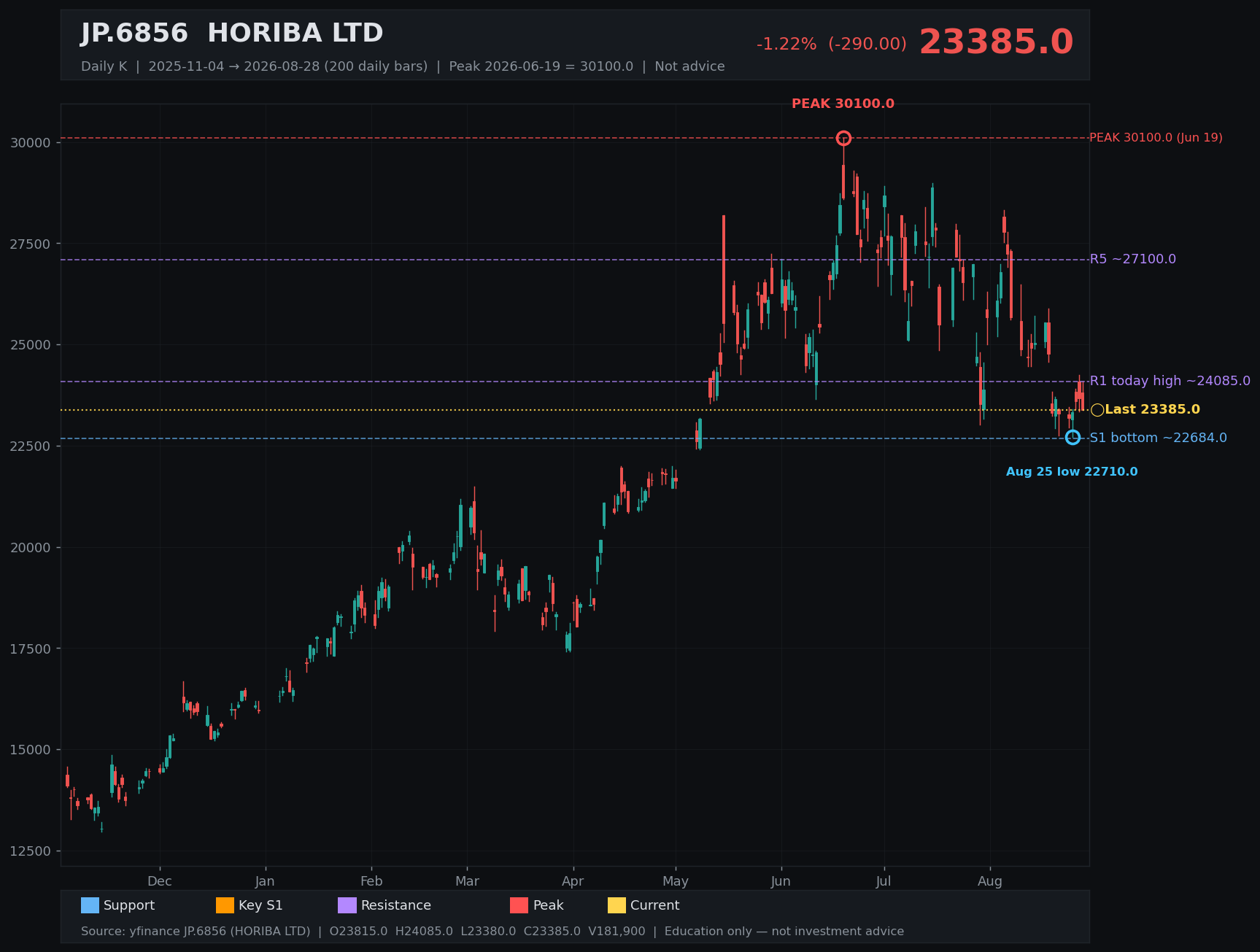
Task: Click the yellow Current legend swatch
Action: pyautogui.click(x=617, y=905)
